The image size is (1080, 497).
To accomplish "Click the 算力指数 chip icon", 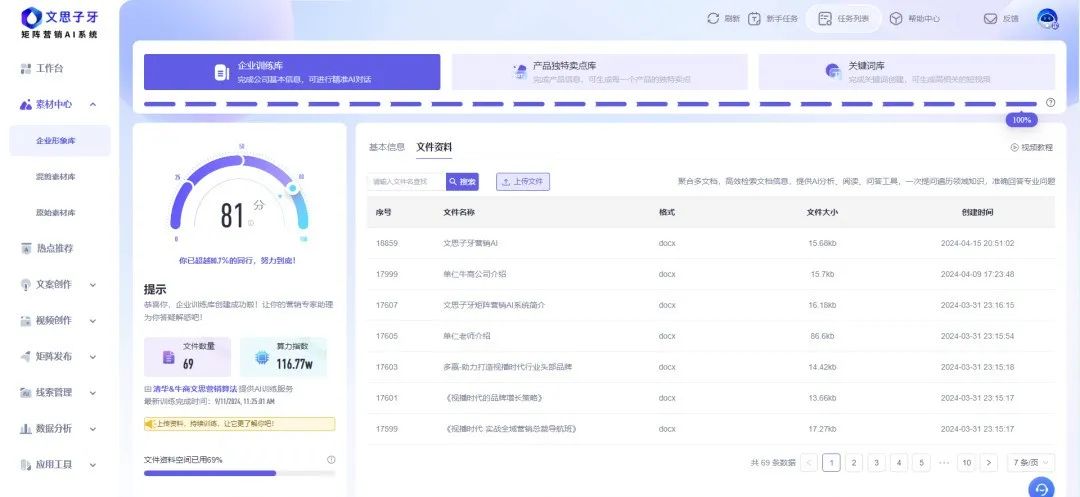I will pos(262,357).
